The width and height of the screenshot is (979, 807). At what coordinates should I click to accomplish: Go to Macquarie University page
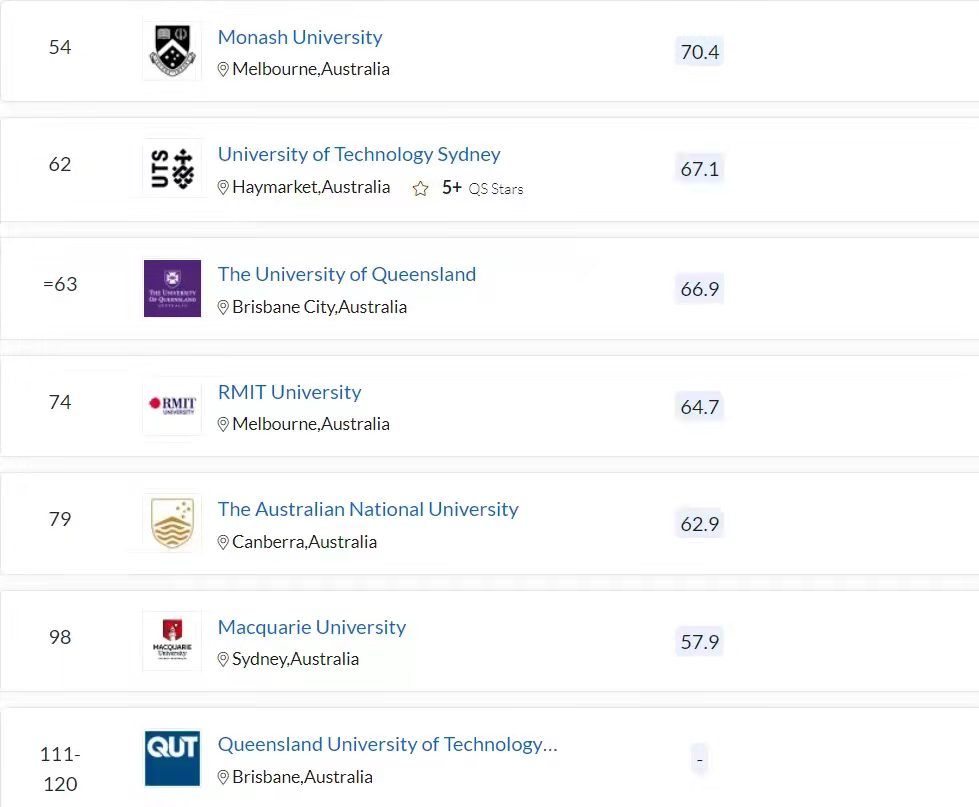point(312,627)
